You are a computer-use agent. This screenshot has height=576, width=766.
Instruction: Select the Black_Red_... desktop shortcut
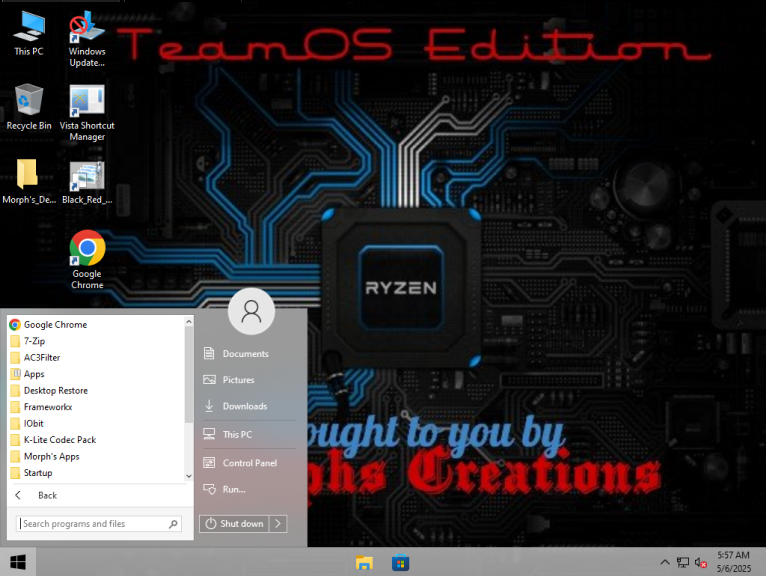[87, 182]
